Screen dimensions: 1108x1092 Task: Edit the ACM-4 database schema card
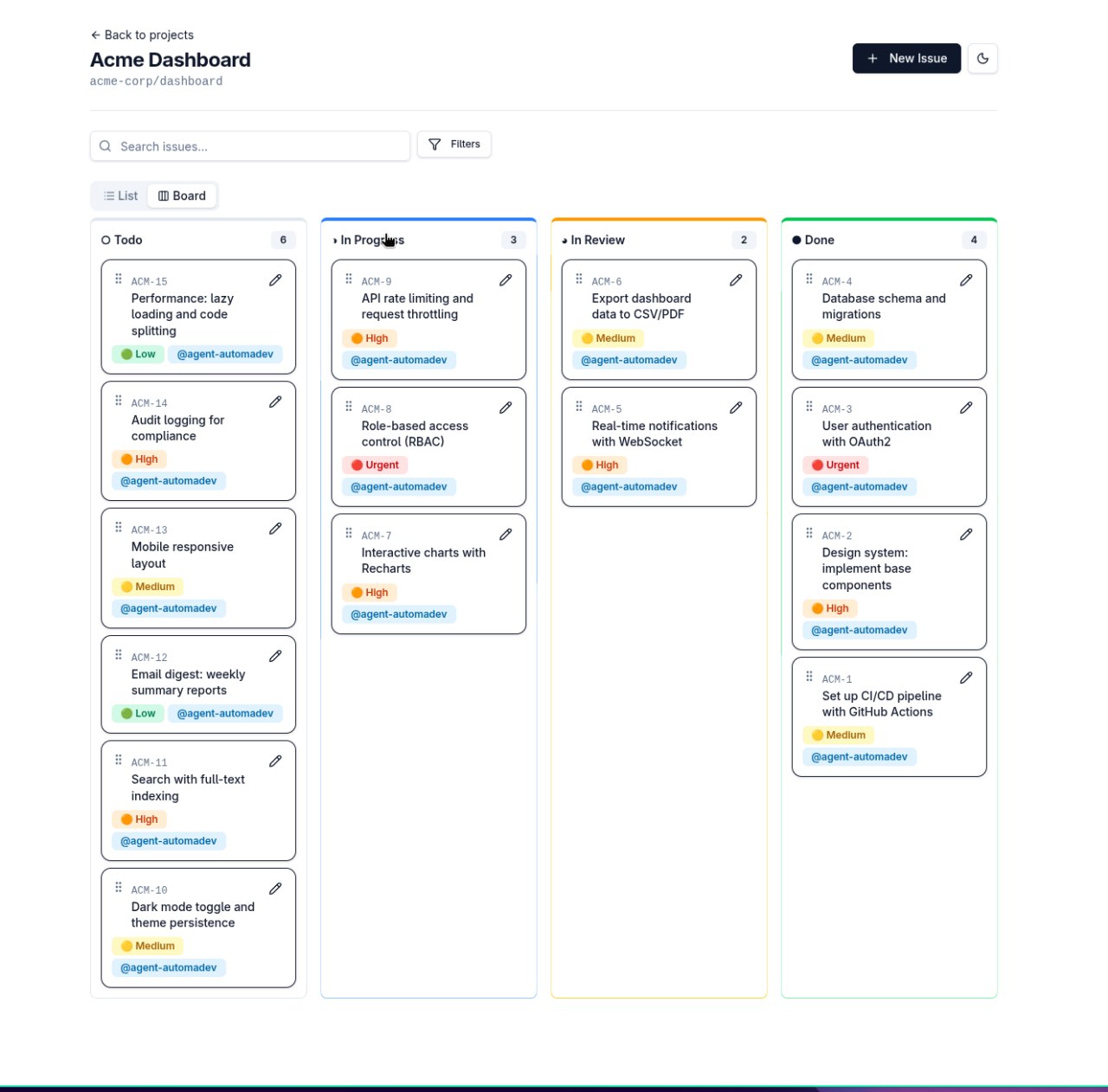(966, 280)
